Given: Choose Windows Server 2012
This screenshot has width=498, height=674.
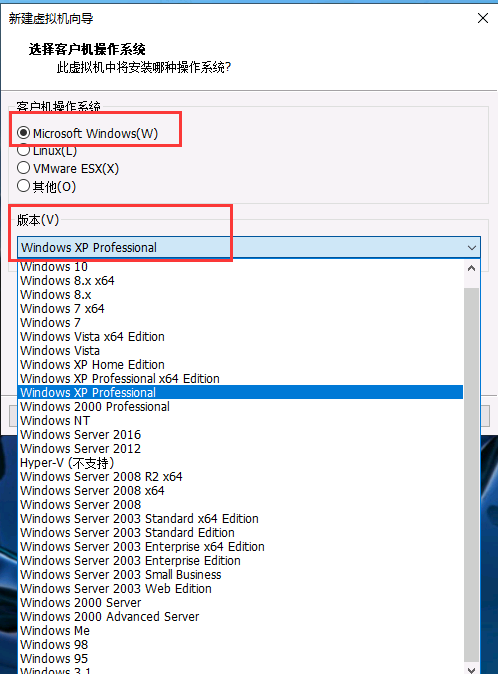Looking at the screenshot, I should point(240,448).
